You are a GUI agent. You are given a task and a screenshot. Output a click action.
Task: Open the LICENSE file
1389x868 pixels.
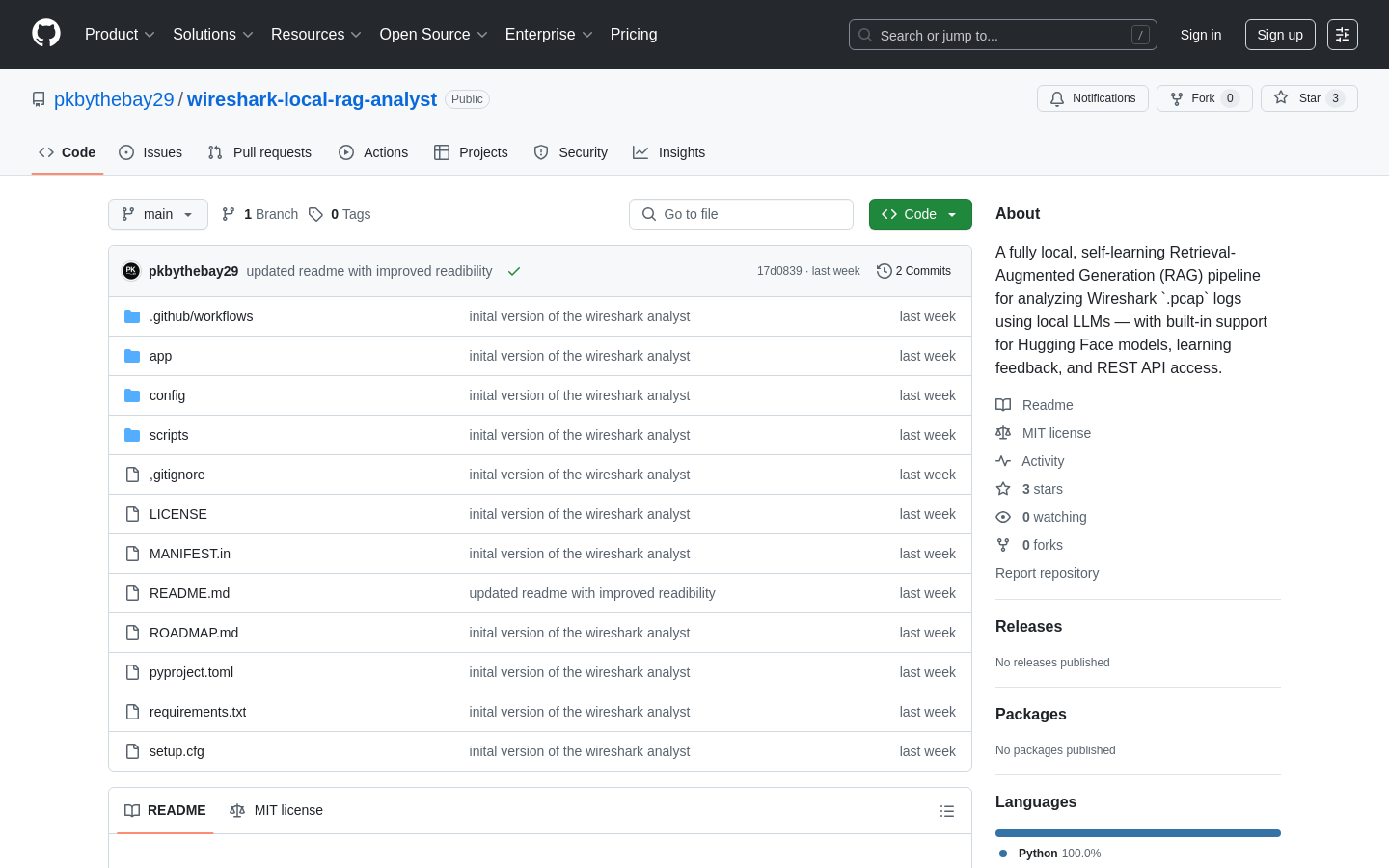click(178, 514)
